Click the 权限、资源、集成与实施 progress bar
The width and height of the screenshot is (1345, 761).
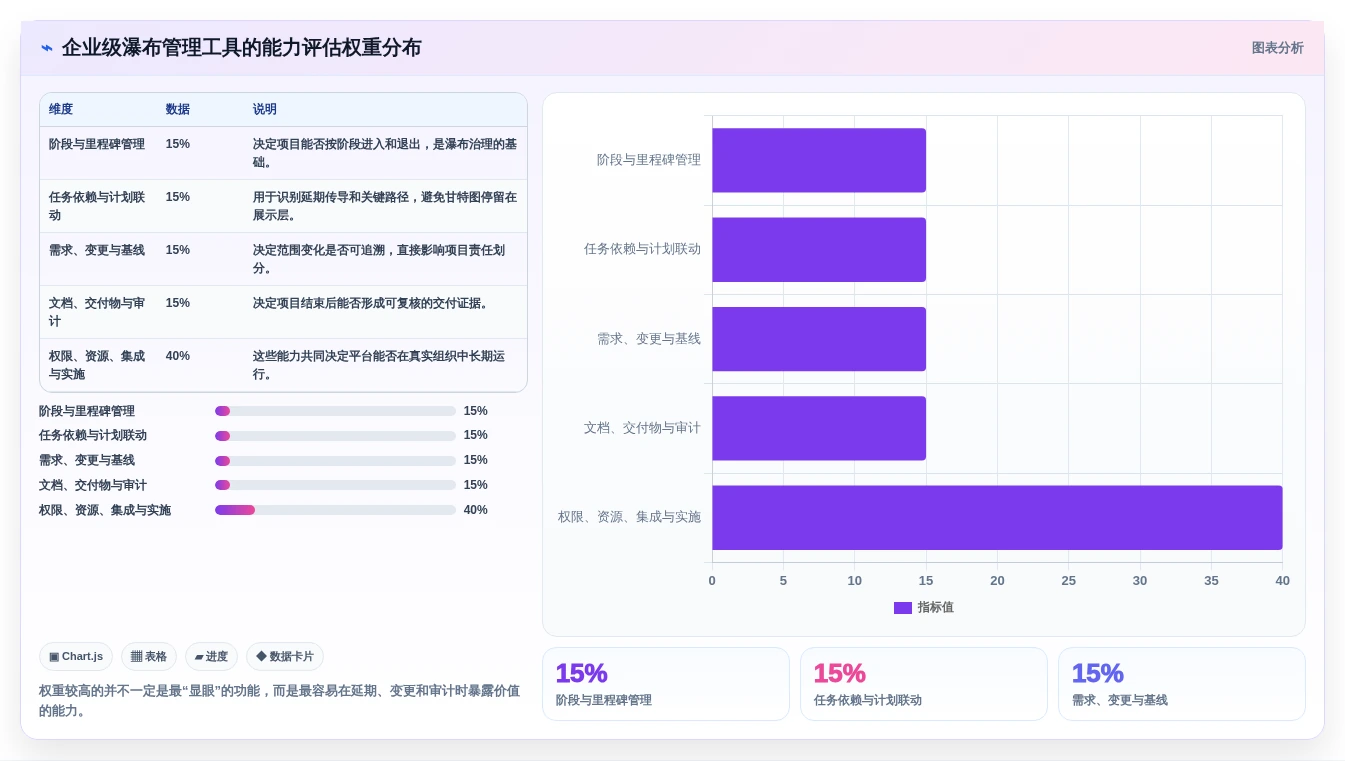335,510
